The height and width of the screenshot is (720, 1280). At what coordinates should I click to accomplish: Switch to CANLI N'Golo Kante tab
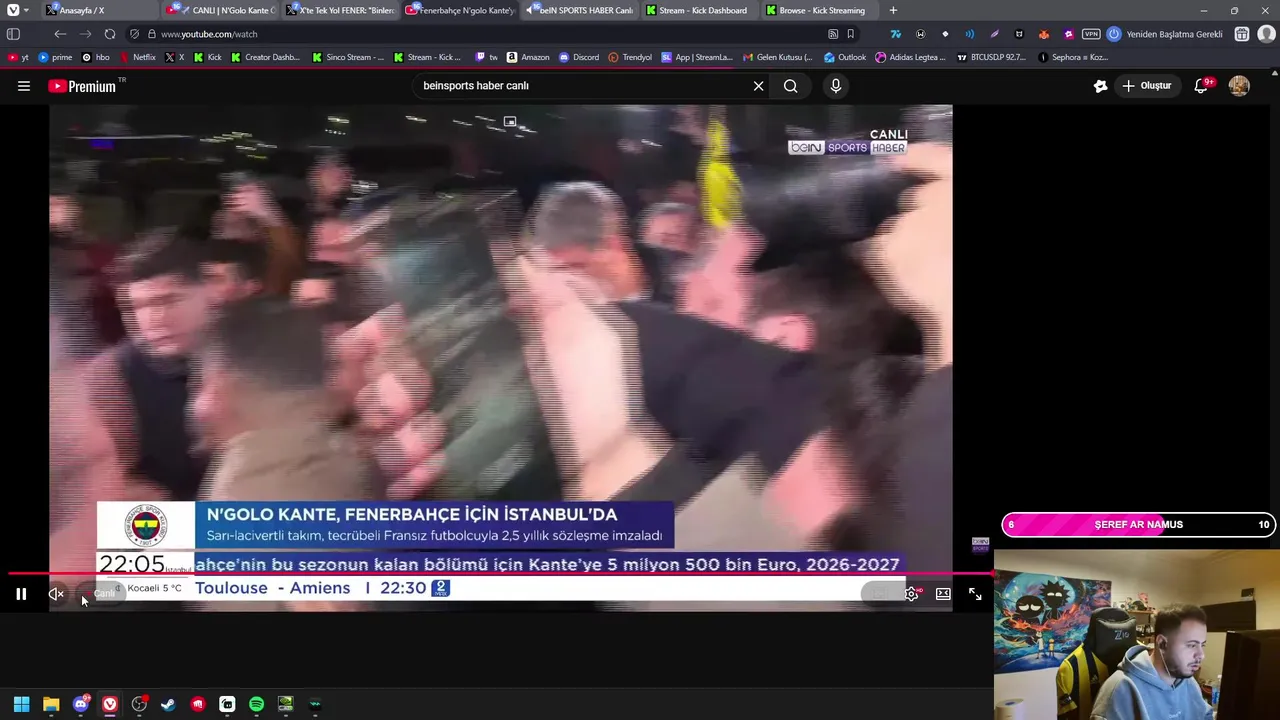pyautogui.click(x=220, y=10)
